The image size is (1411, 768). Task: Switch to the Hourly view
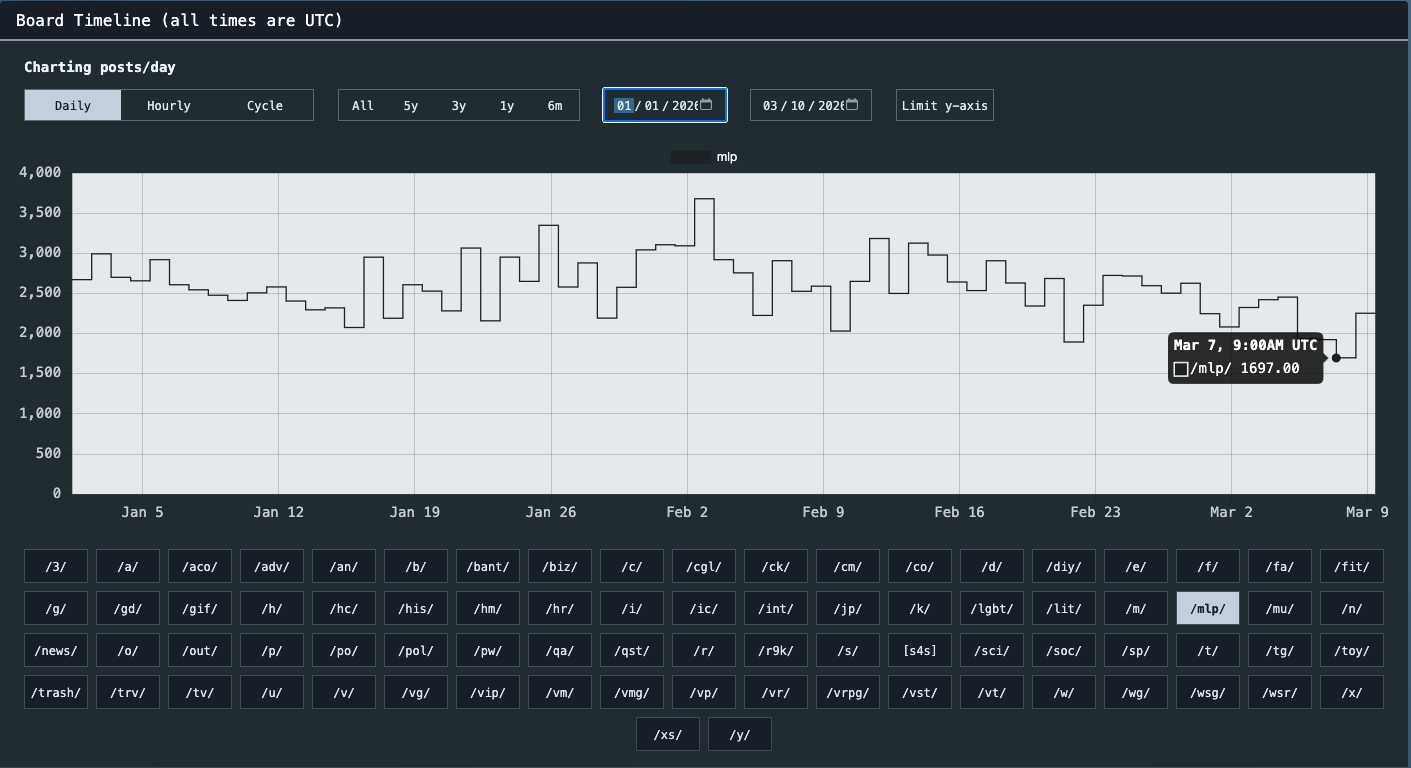coord(169,105)
